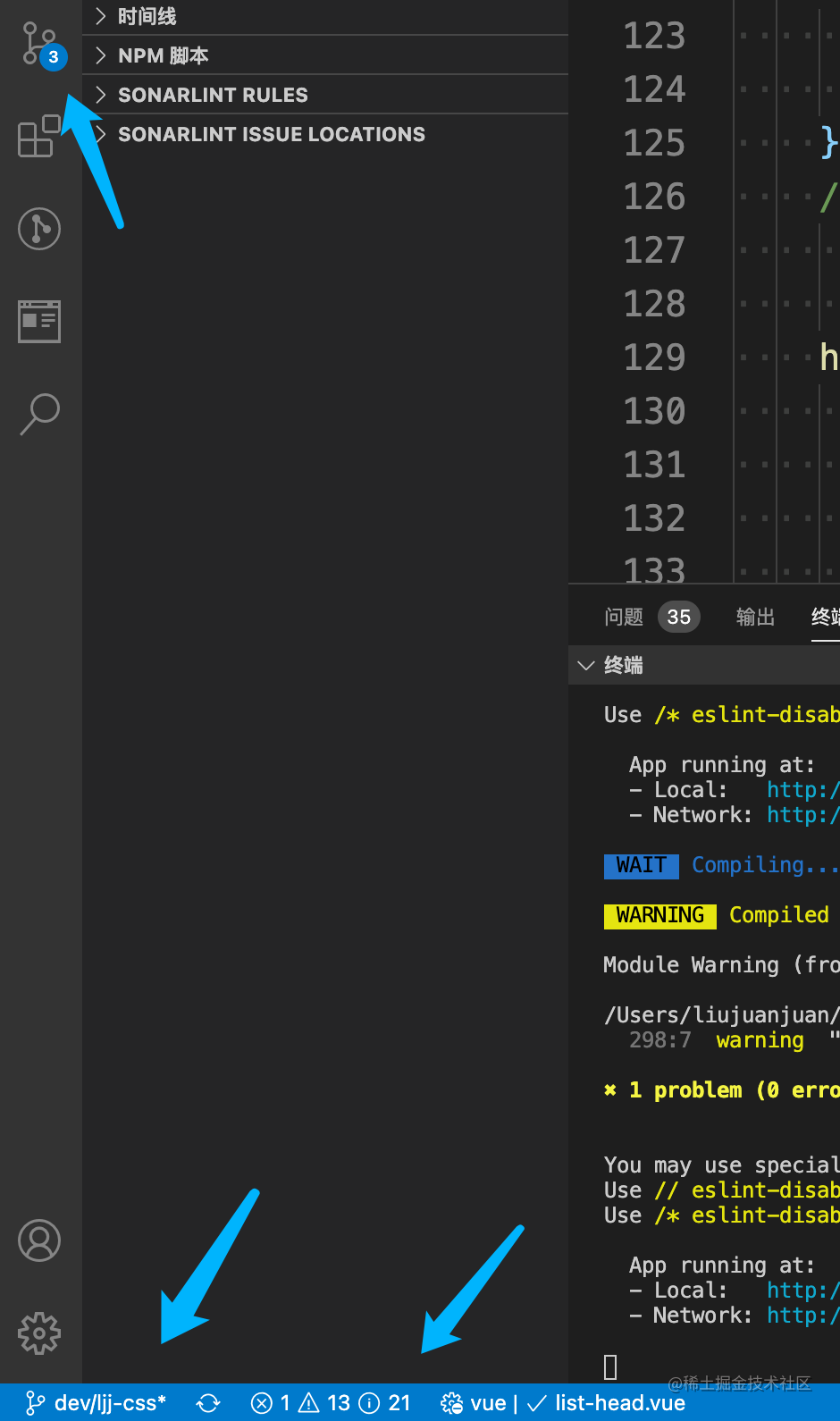Screen dimensions: 840x1421
Task: Click the 'Module Warning' line in terminal
Action: coord(722,965)
